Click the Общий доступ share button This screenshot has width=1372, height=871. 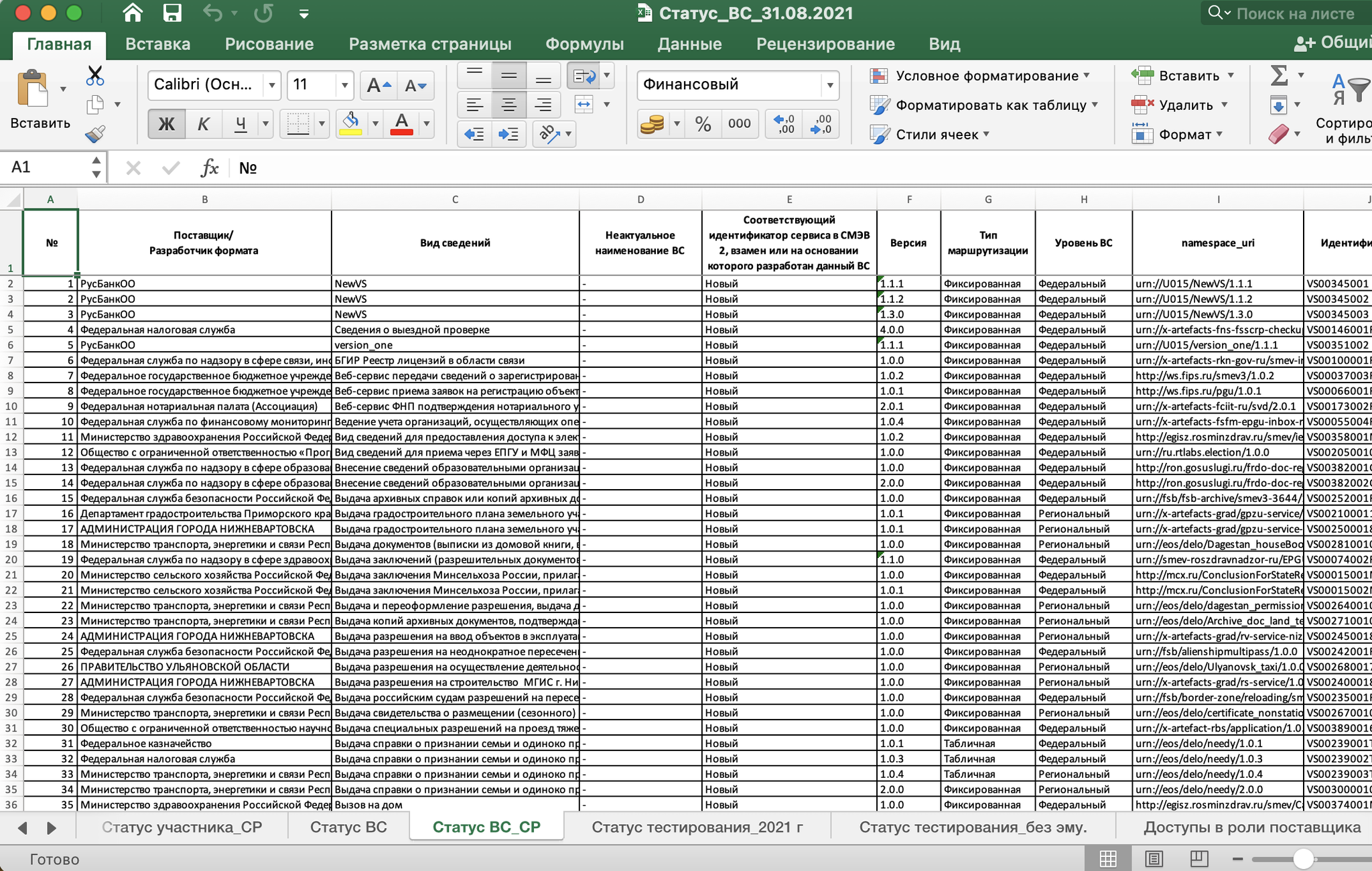(1332, 43)
